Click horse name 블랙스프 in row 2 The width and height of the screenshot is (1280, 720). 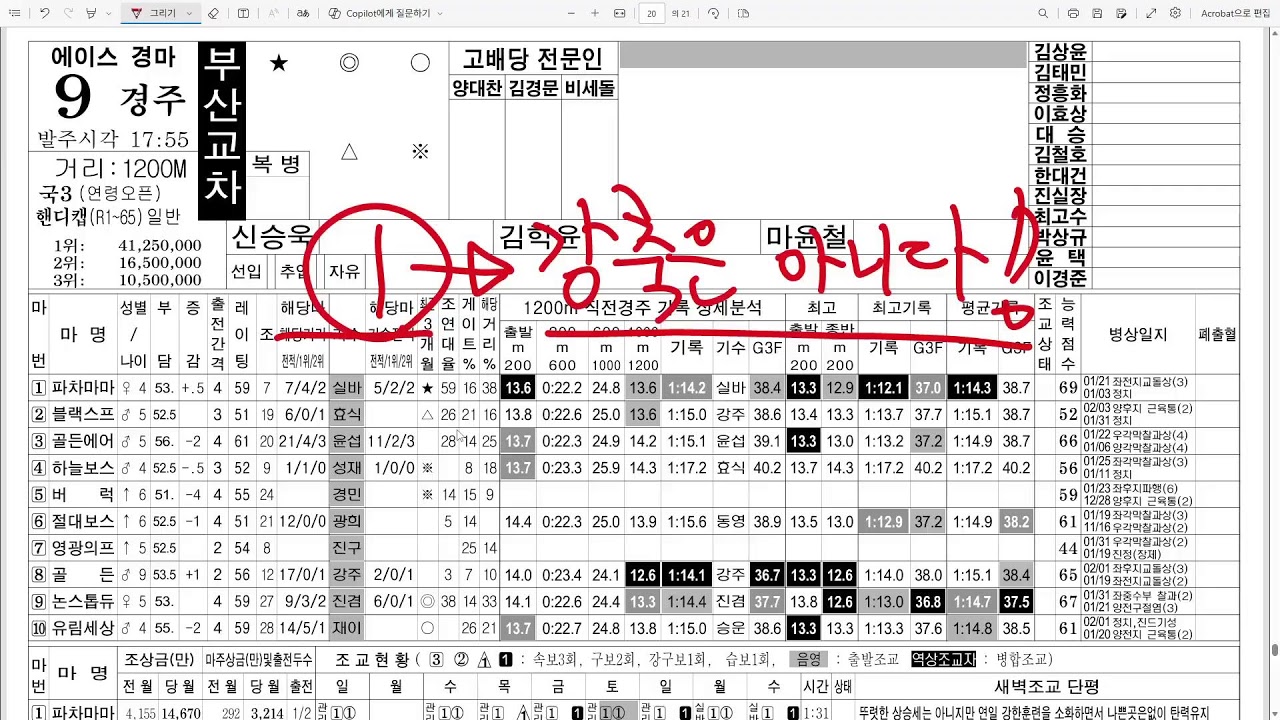tap(83, 414)
